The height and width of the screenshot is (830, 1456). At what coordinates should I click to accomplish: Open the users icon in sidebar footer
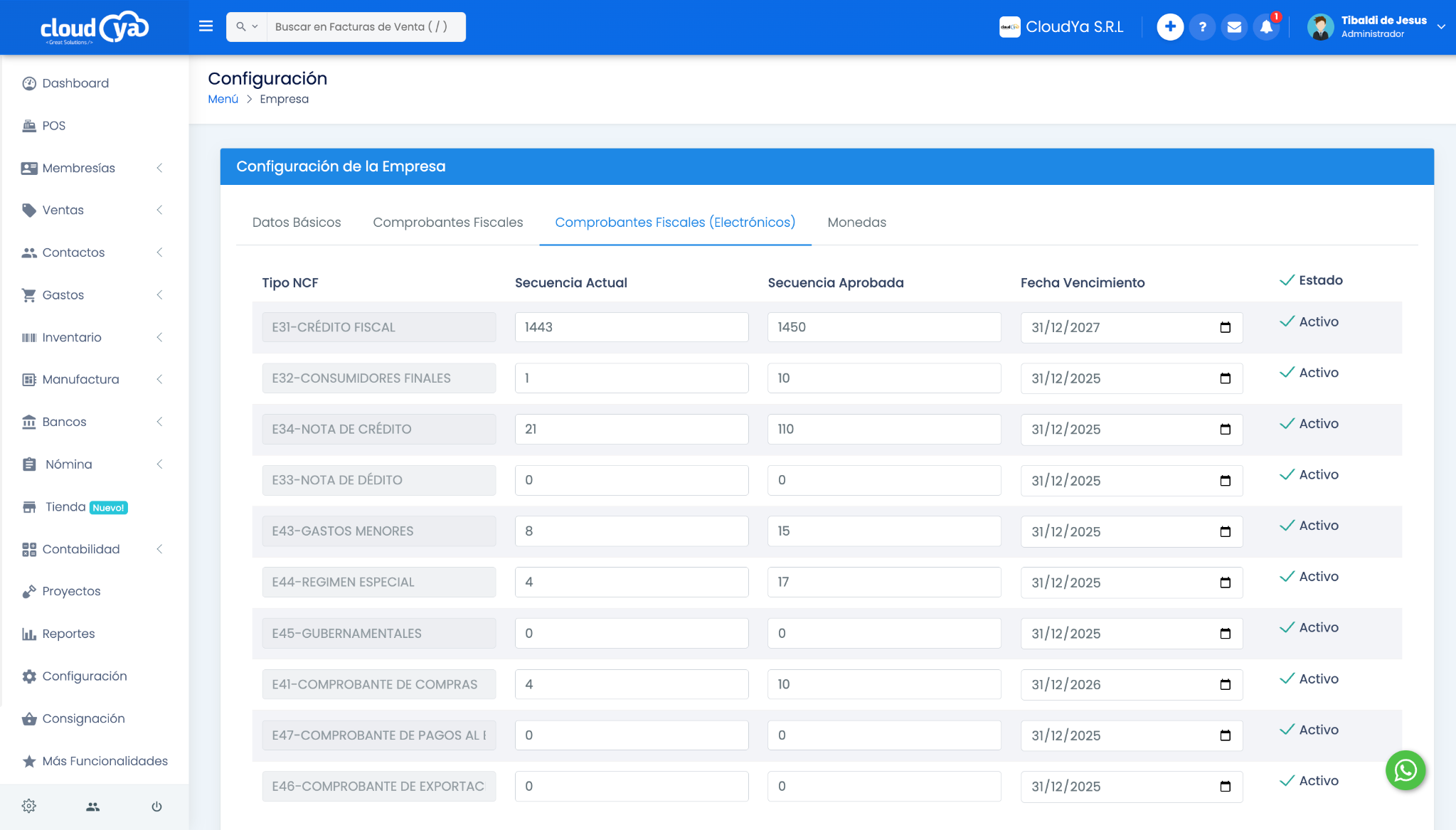coord(93,807)
